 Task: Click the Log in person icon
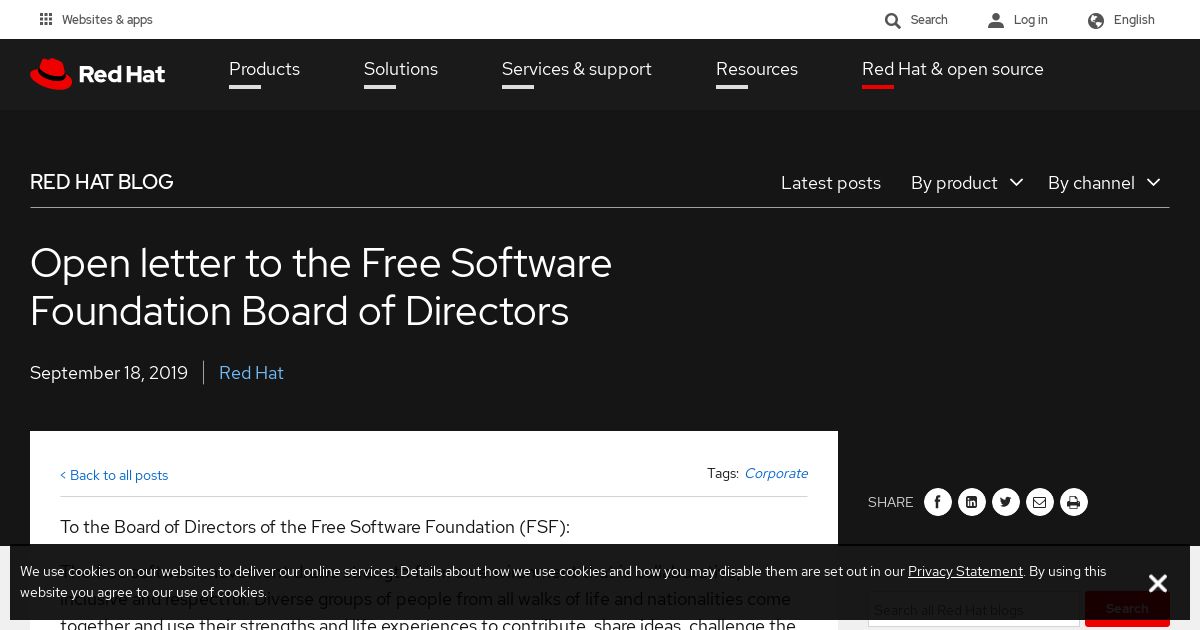tap(996, 20)
